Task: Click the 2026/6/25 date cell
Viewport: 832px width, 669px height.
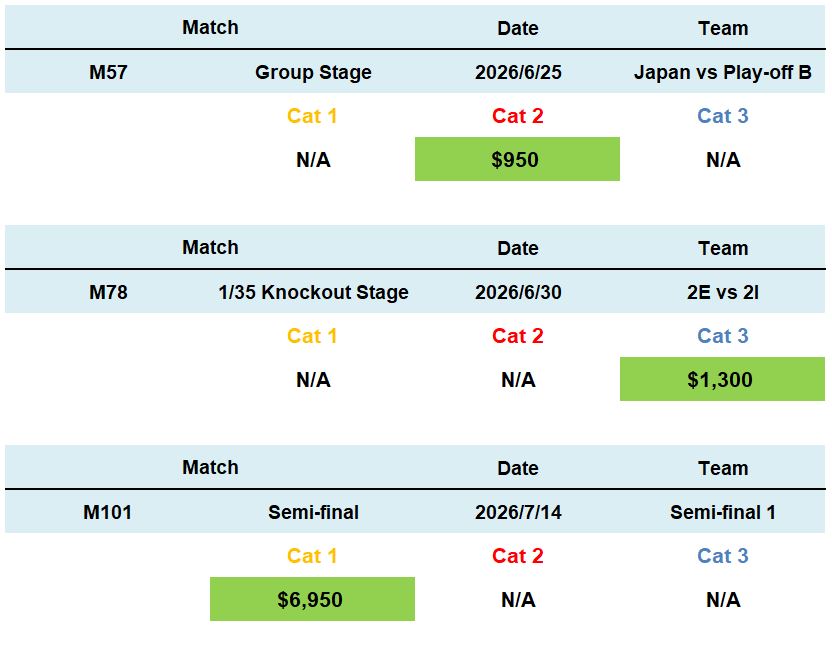Action: 517,72
